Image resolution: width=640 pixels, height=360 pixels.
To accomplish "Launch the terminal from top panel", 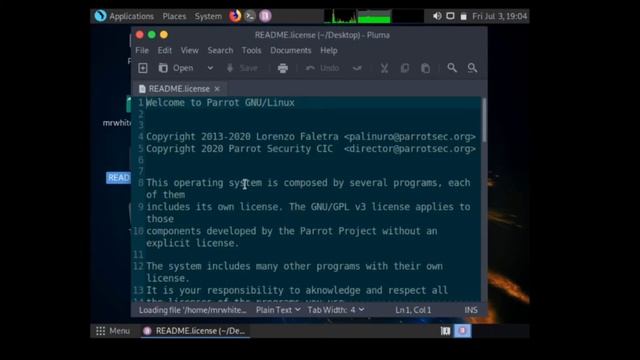I will click(250, 16).
